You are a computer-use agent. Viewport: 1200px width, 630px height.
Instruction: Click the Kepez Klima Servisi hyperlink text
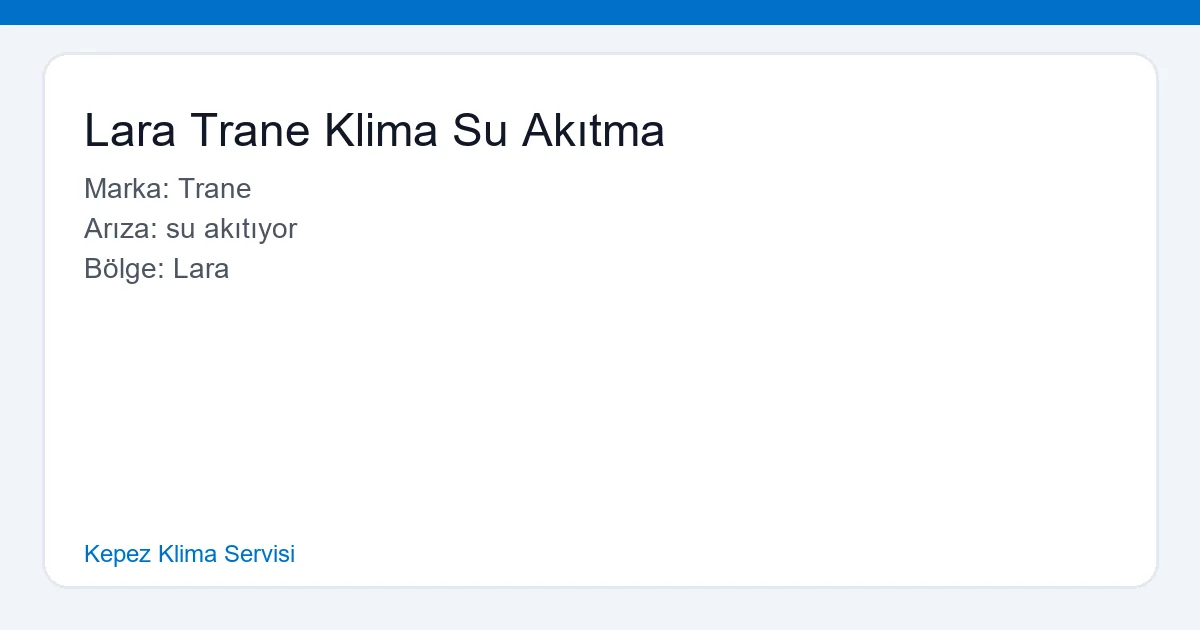coord(190,554)
